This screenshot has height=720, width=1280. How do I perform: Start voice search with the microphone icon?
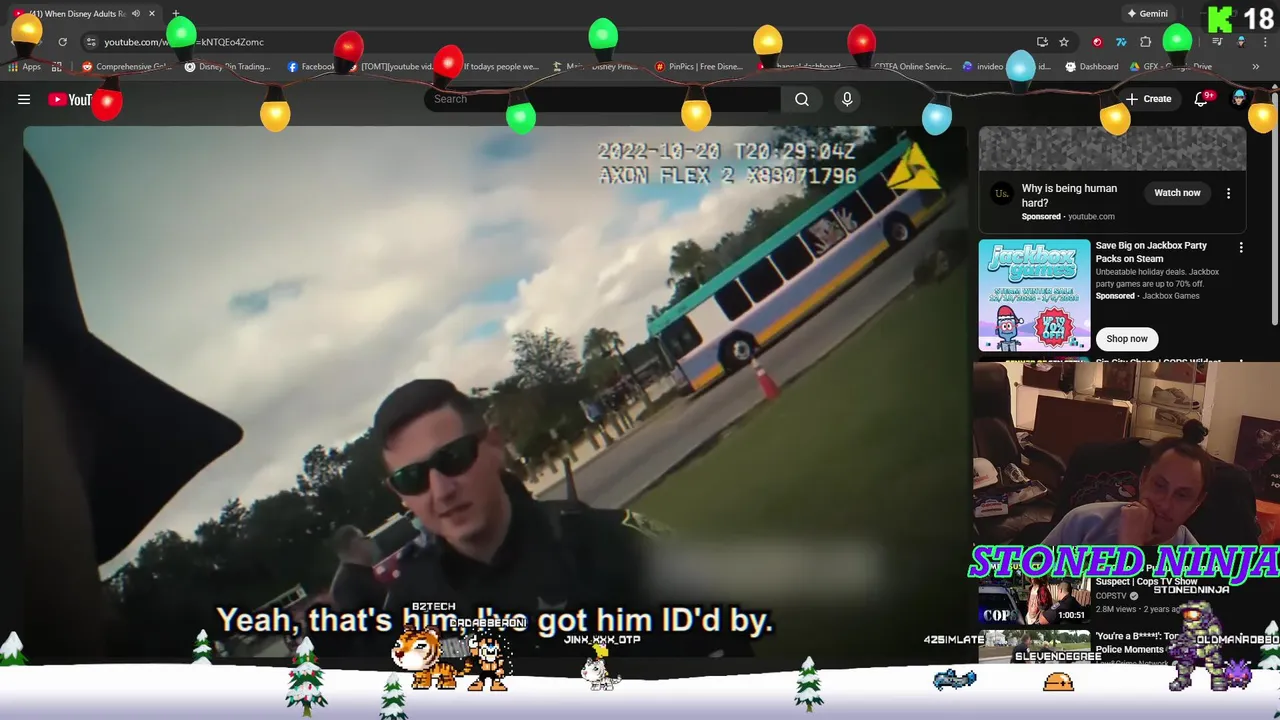click(x=847, y=99)
